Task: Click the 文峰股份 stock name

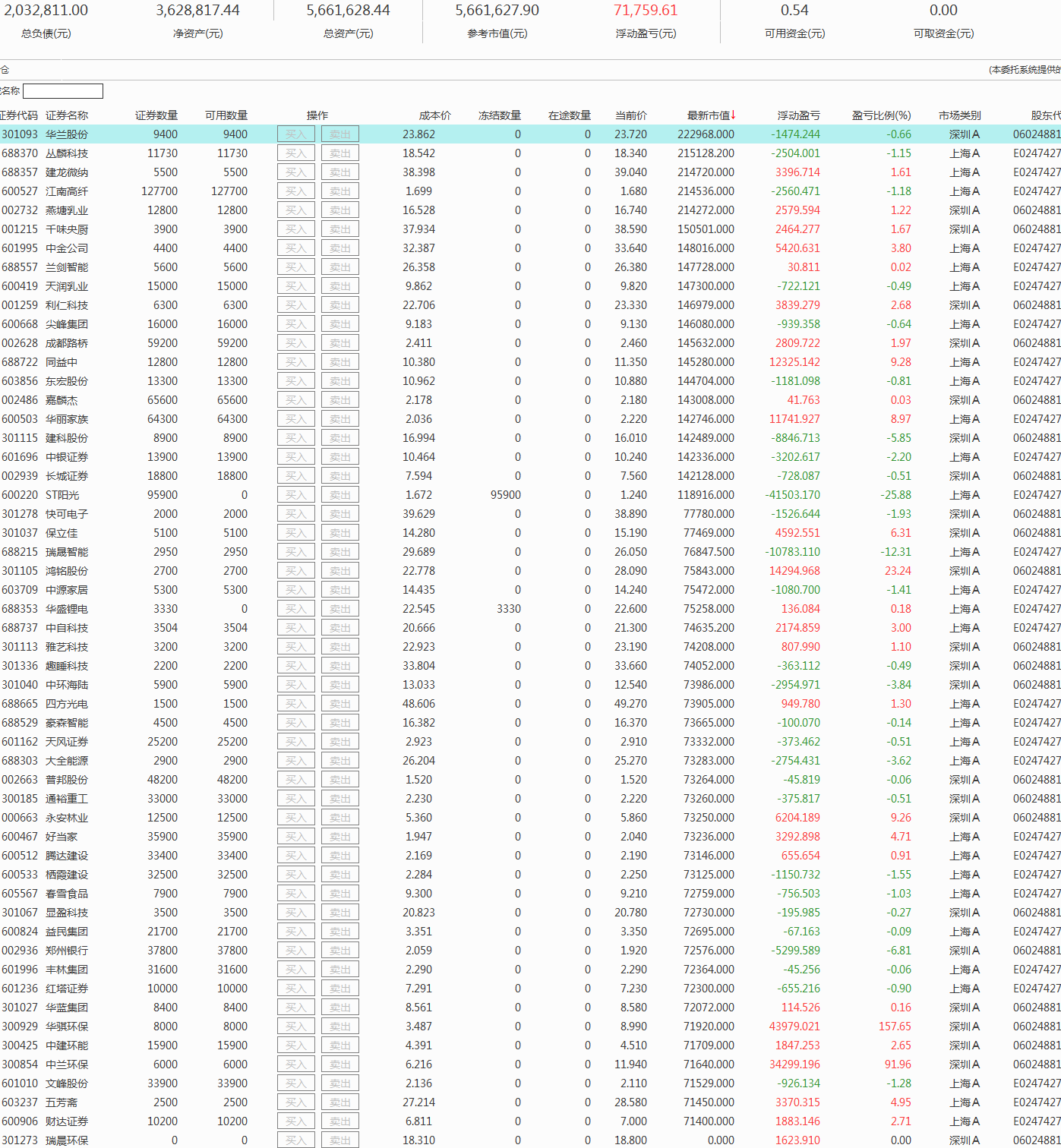Action: [67, 1083]
